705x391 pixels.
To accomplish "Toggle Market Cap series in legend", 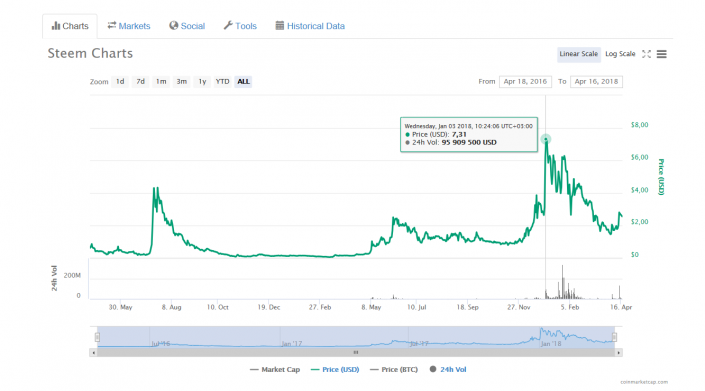I will pos(275,369).
